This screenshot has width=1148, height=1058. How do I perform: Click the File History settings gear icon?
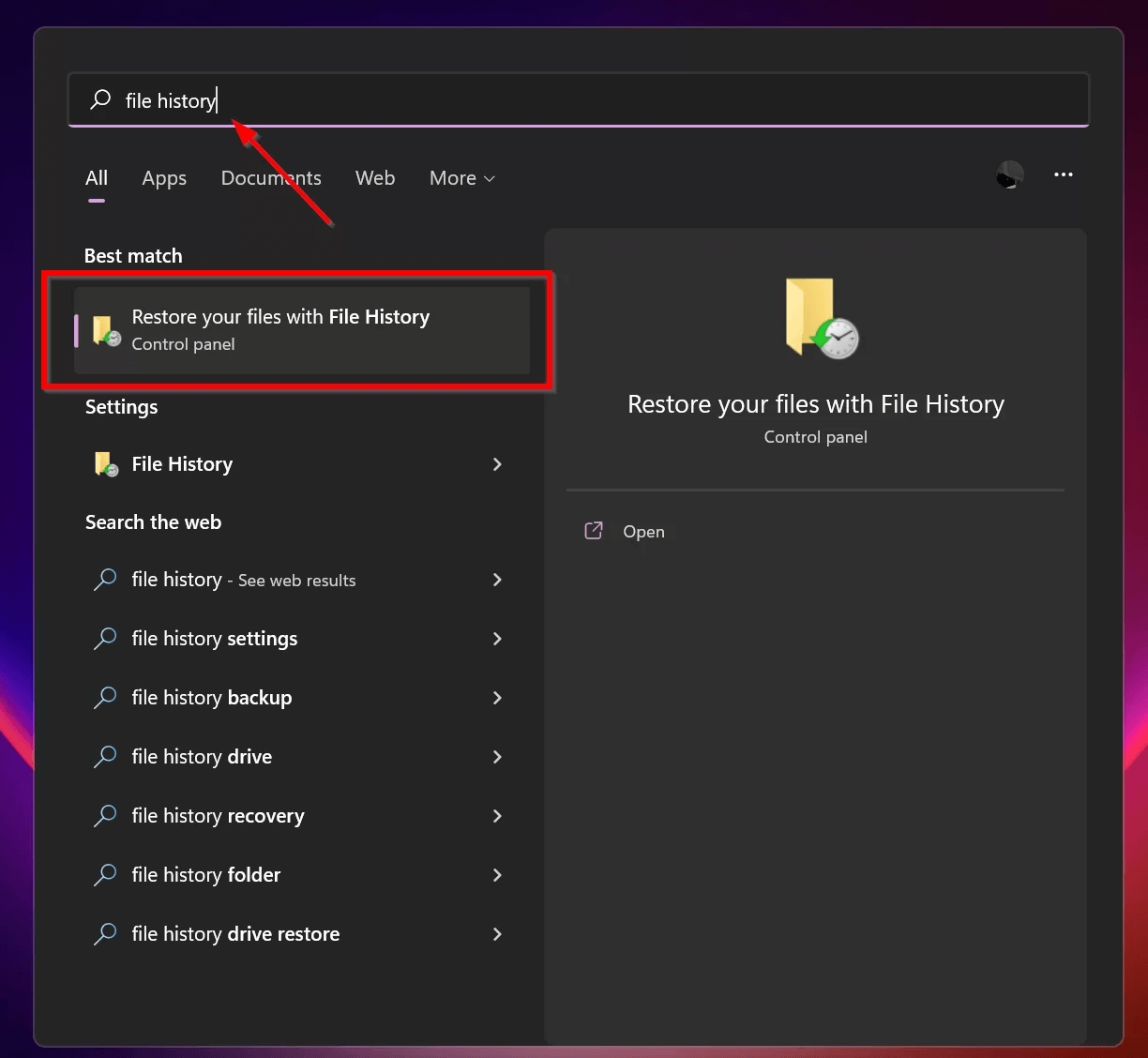tap(105, 463)
